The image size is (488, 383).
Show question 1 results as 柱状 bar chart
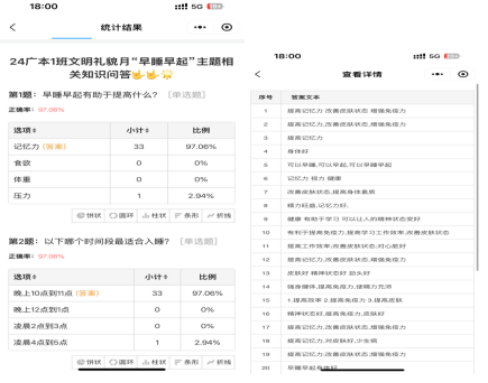tap(154, 216)
